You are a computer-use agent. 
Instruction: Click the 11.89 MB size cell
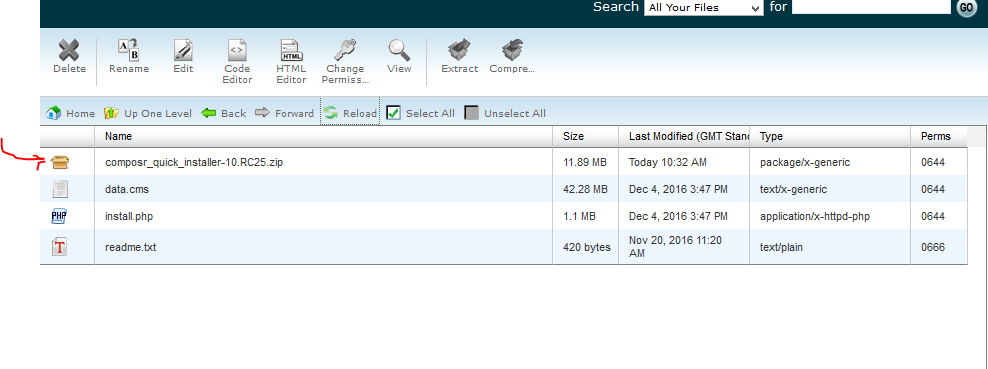coord(585,162)
